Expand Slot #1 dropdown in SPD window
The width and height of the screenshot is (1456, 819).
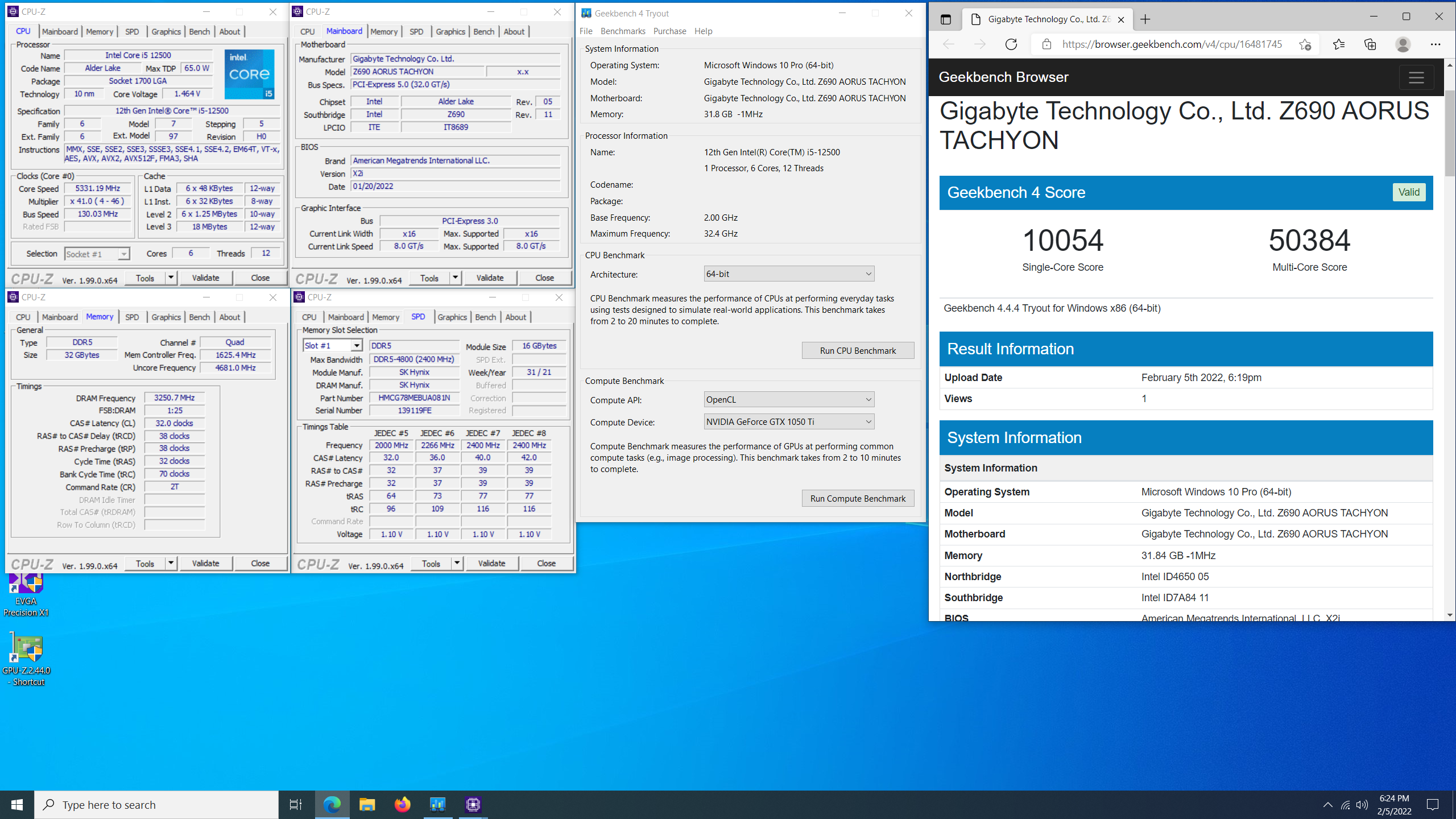click(x=356, y=346)
